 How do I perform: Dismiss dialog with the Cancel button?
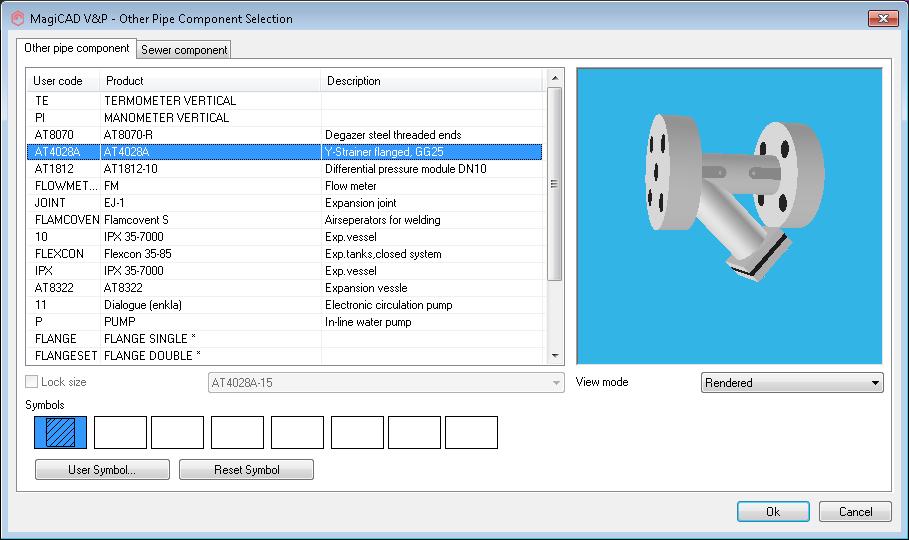tap(855, 512)
